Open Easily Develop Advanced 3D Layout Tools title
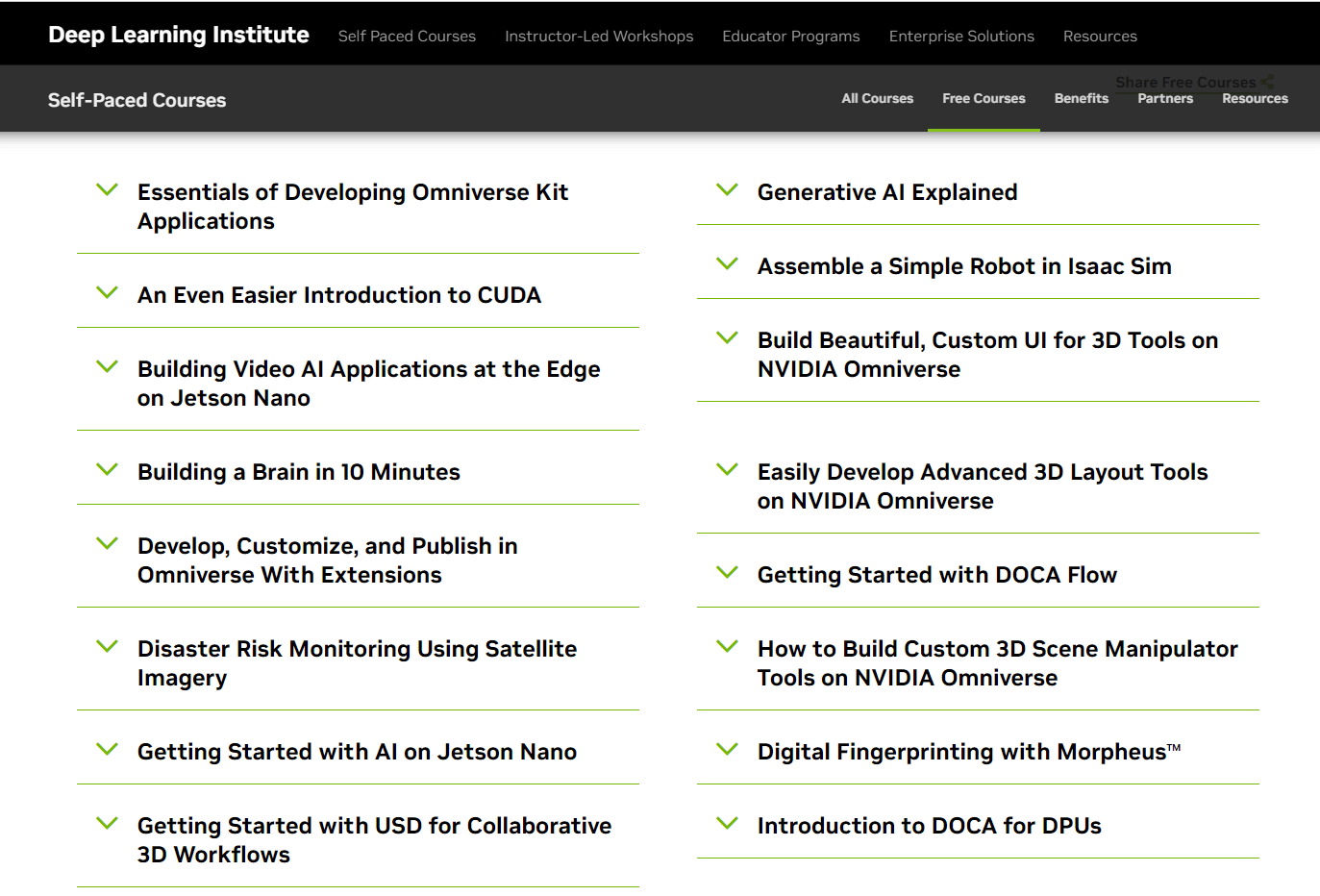 (983, 486)
